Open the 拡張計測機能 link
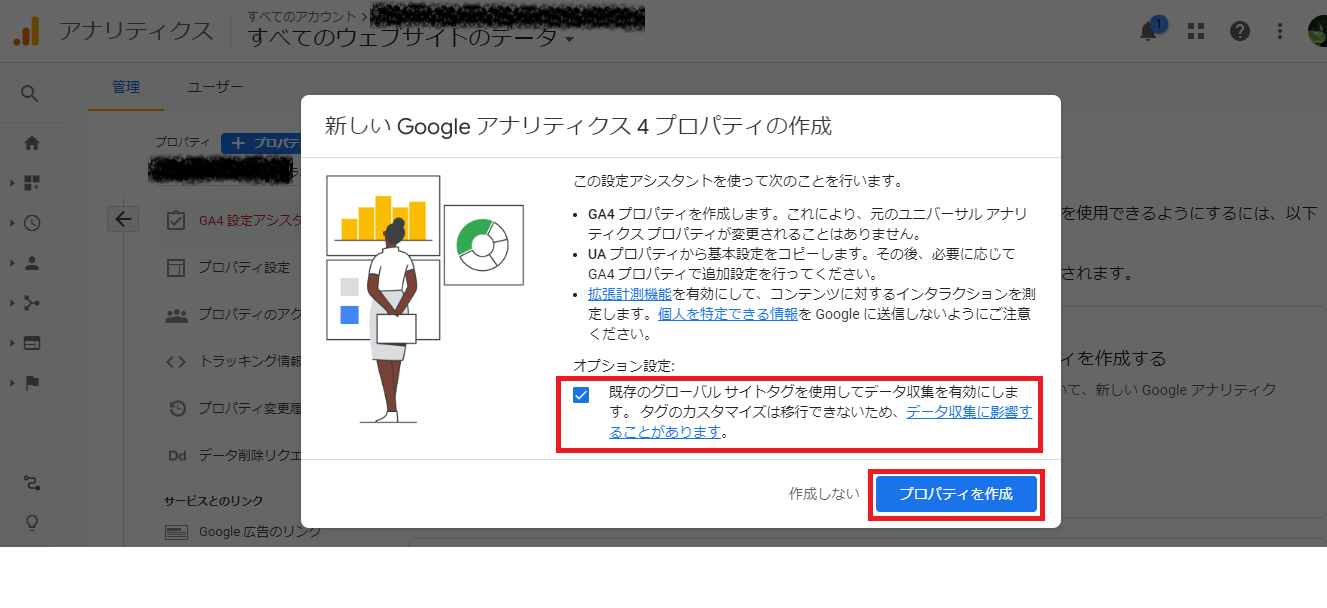This screenshot has height=608, width=1327. click(x=630, y=294)
